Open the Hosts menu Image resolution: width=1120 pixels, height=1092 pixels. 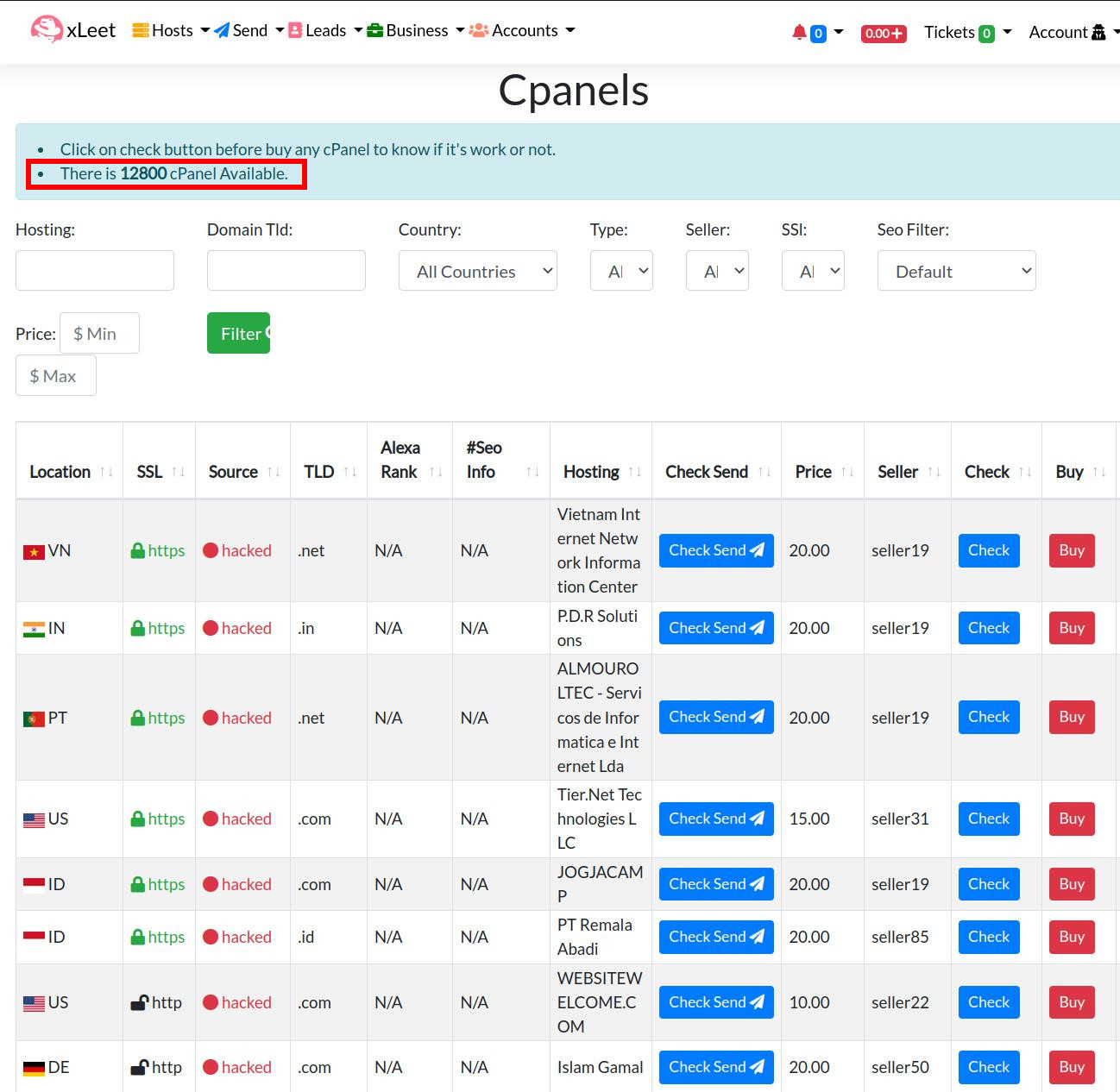[171, 30]
